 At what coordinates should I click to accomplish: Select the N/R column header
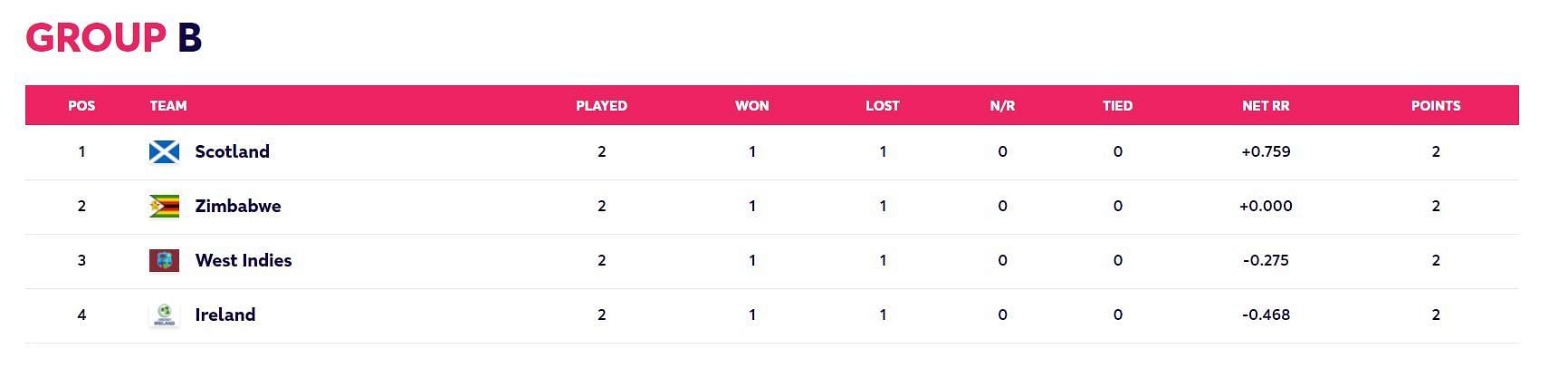(x=1002, y=105)
